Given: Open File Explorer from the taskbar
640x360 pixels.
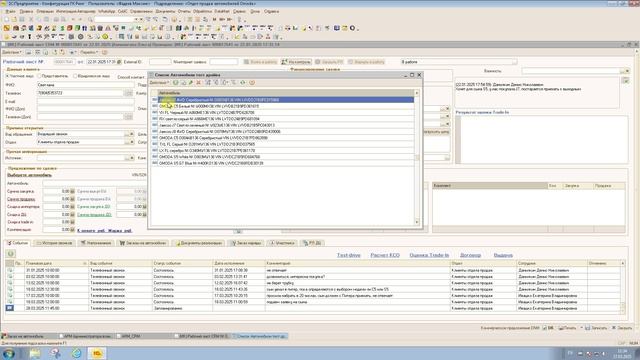Looking at the screenshot, I should coord(35,353).
